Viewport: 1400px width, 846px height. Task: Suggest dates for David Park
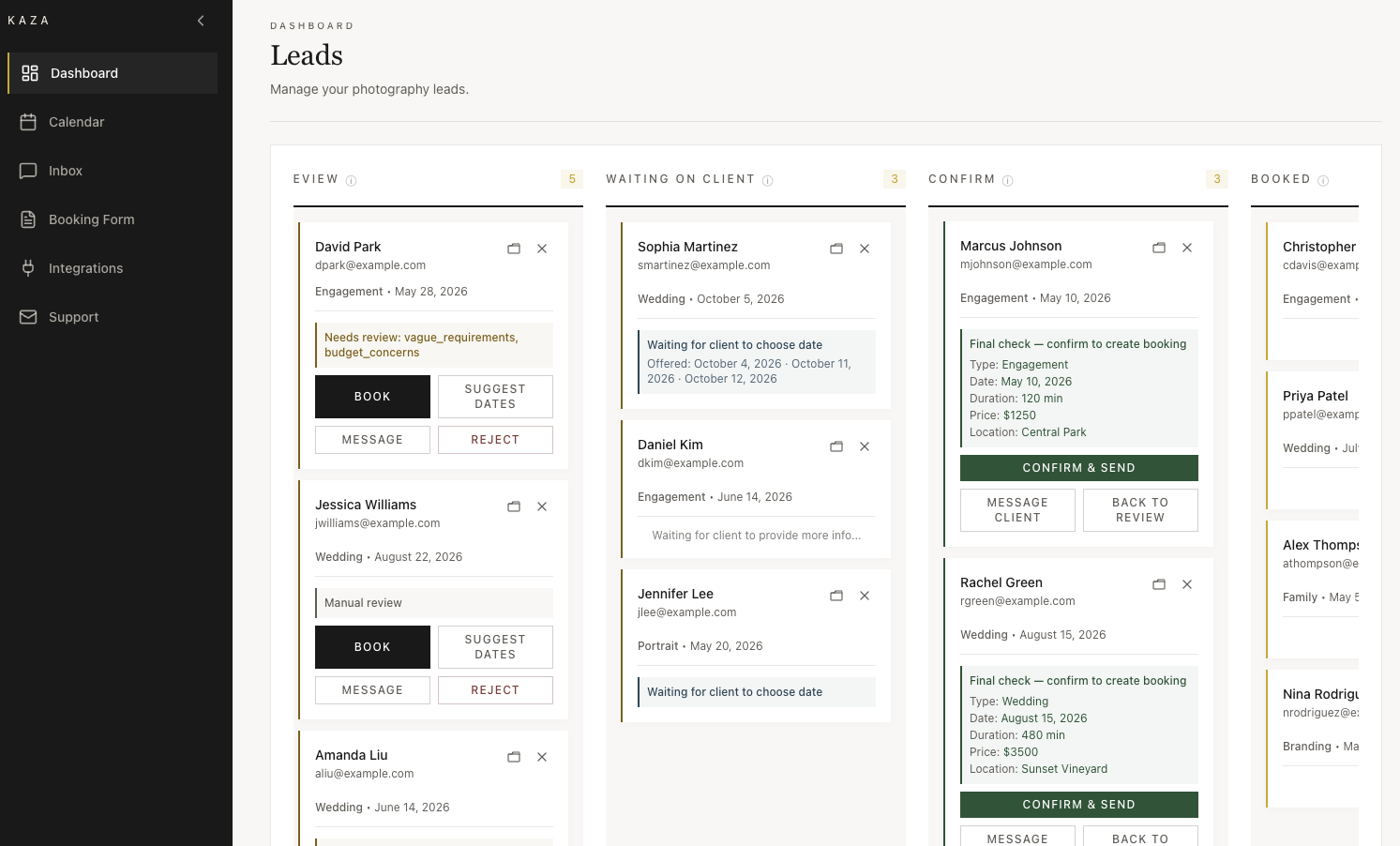point(495,397)
